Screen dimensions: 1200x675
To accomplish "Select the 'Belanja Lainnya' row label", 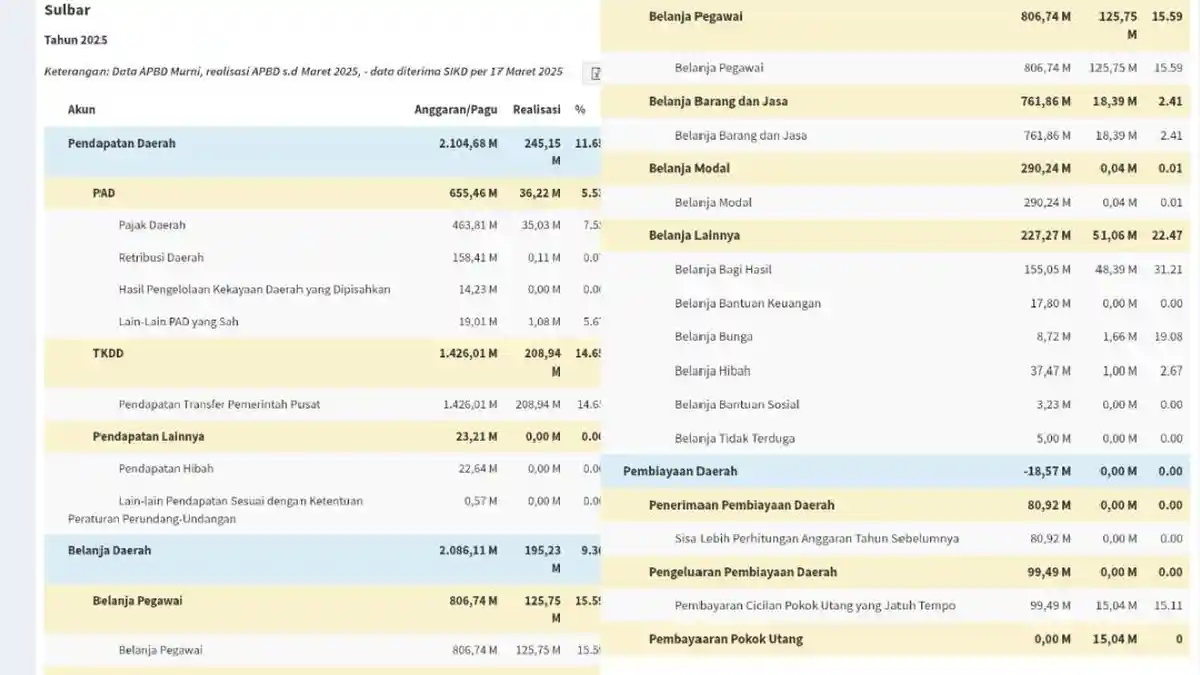I will tap(694, 236).
